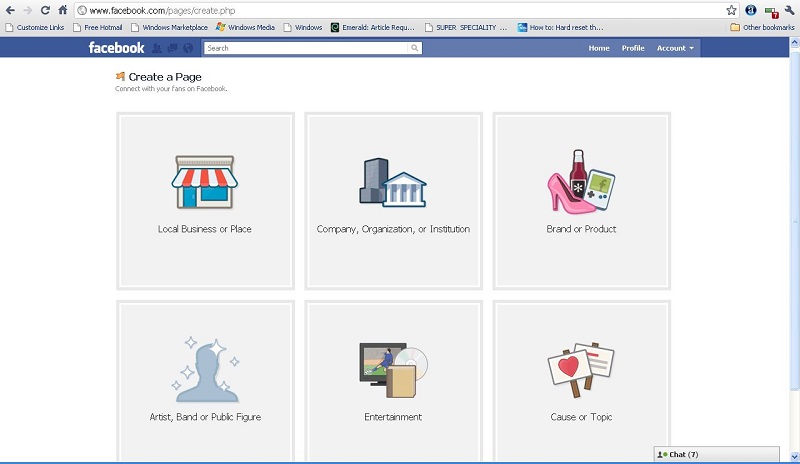Viewport: 800px width, 464px height.
Task: Click the Entertainment label
Action: 393,417
